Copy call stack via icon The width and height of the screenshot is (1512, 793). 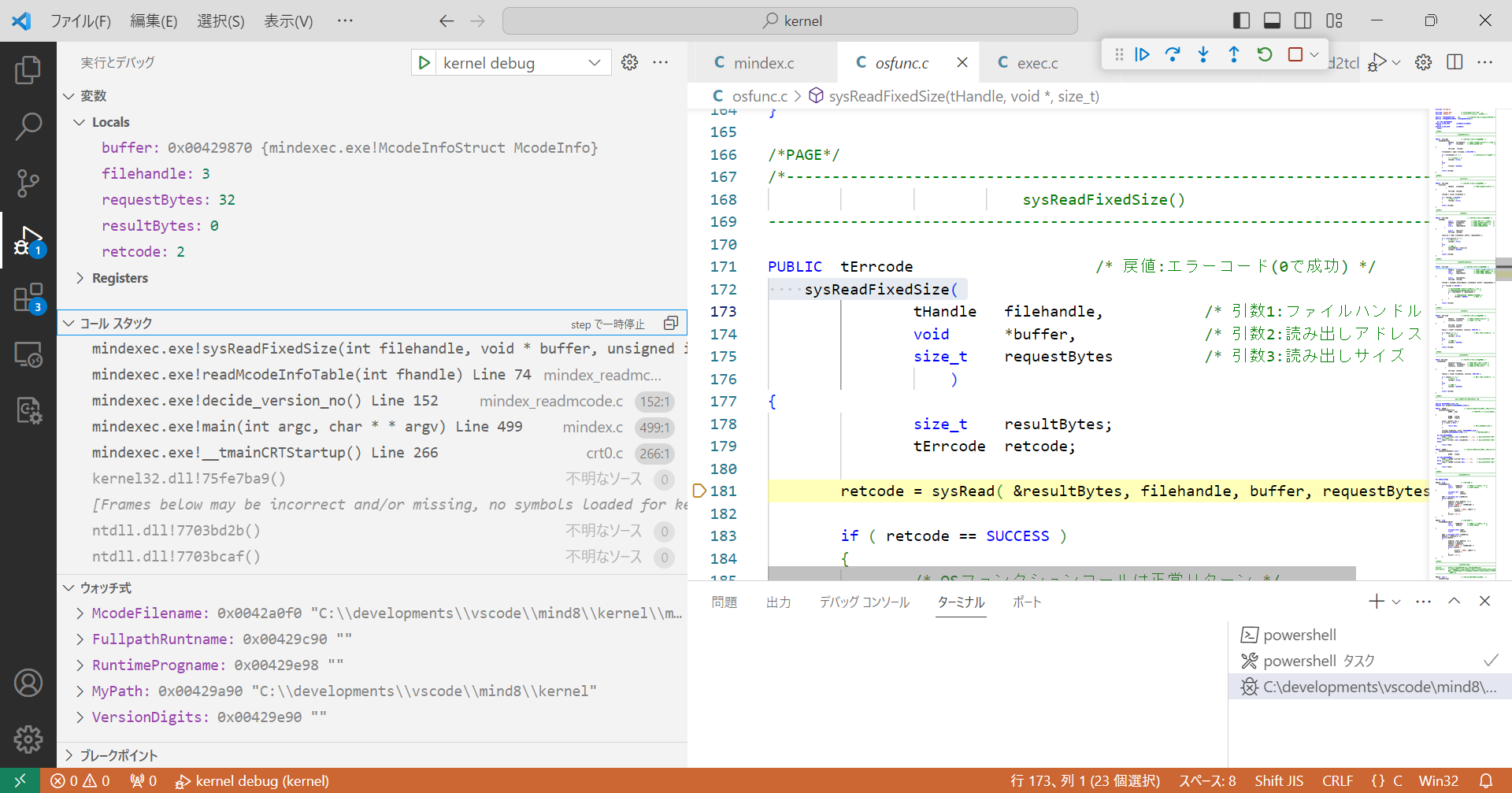pos(671,323)
